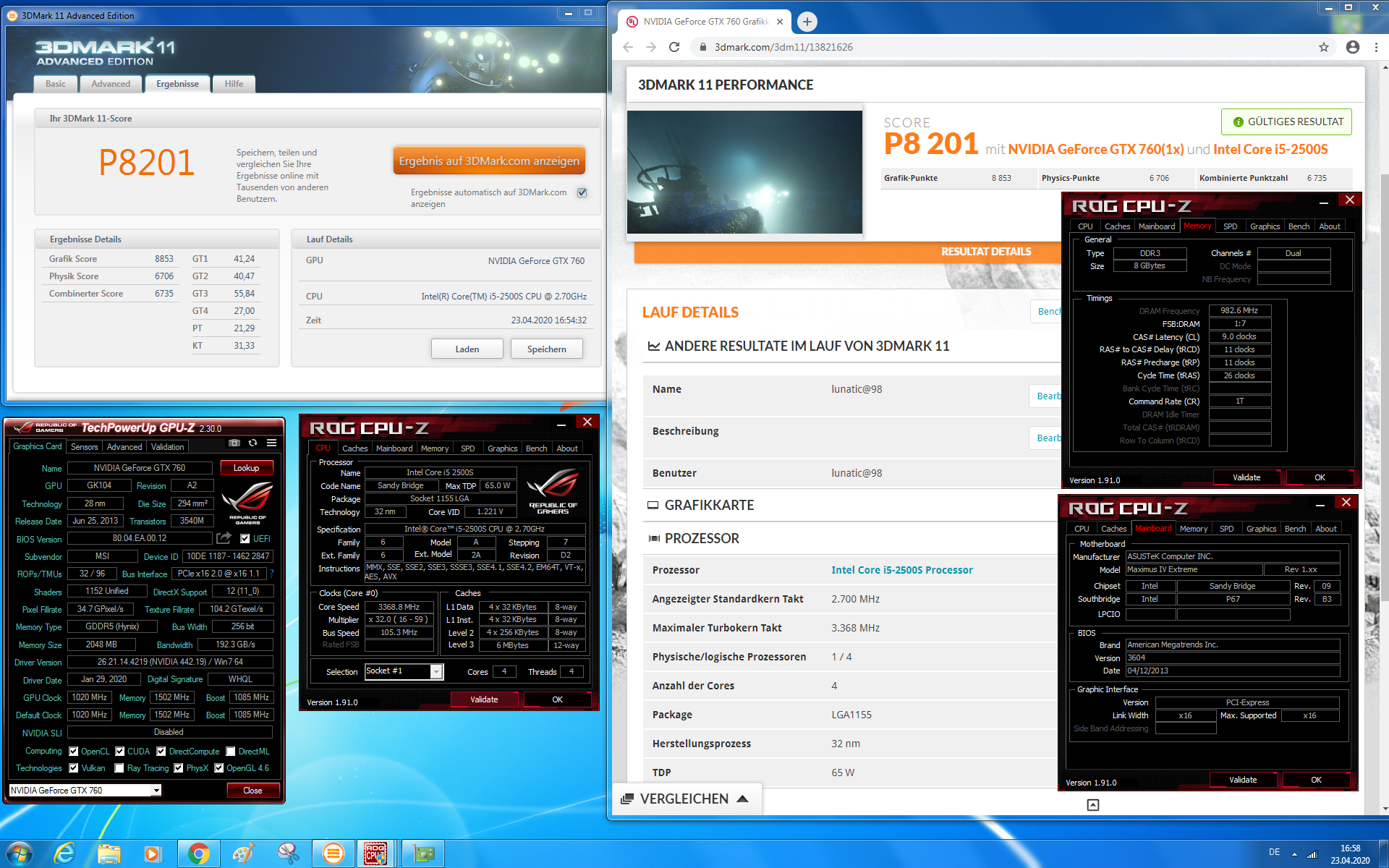This screenshot has width=1389, height=868.
Task: Click the ROG CPU-Z taskbar icon
Action: (x=375, y=854)
